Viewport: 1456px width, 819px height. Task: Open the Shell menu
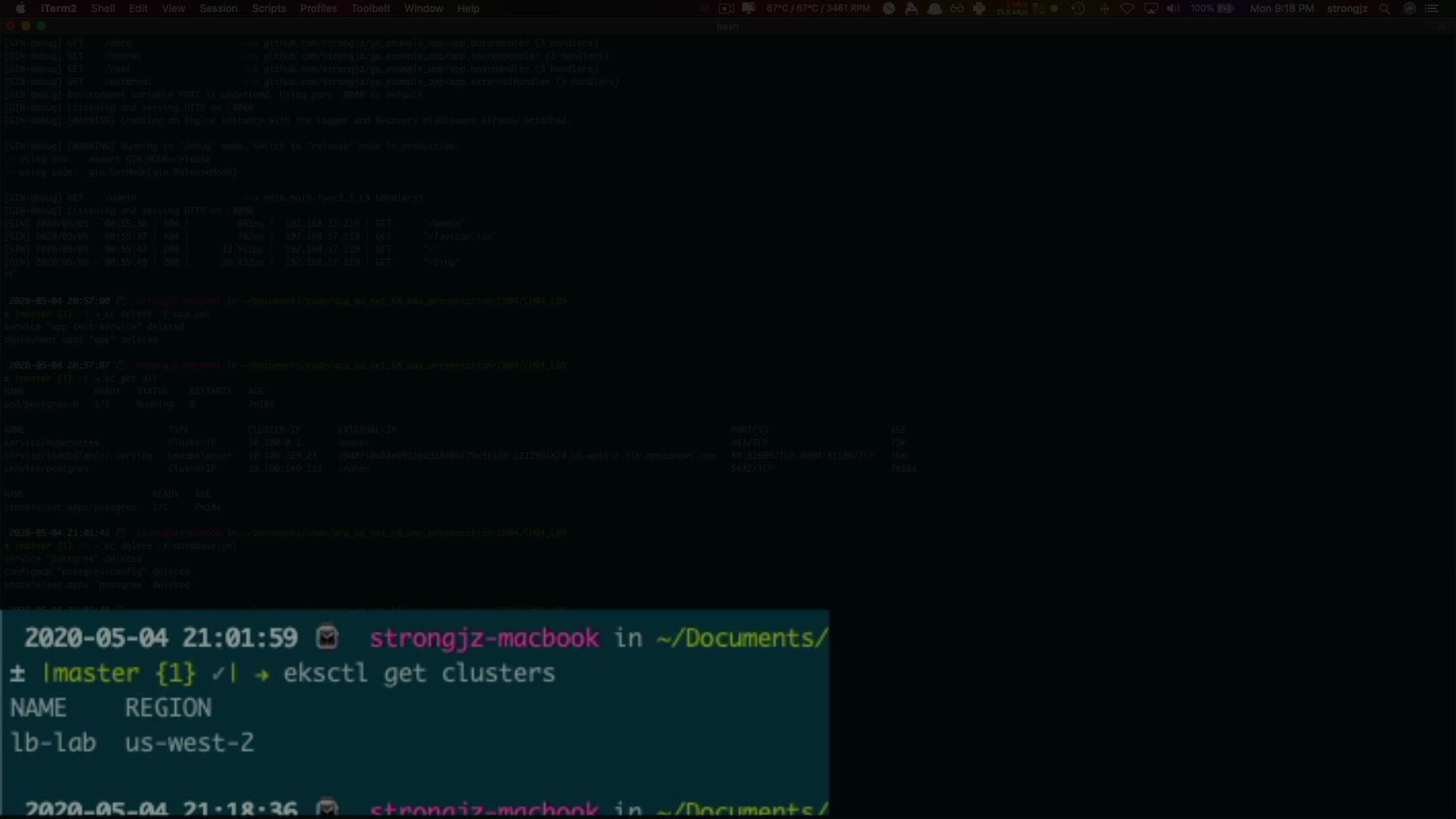pos(102,8)
